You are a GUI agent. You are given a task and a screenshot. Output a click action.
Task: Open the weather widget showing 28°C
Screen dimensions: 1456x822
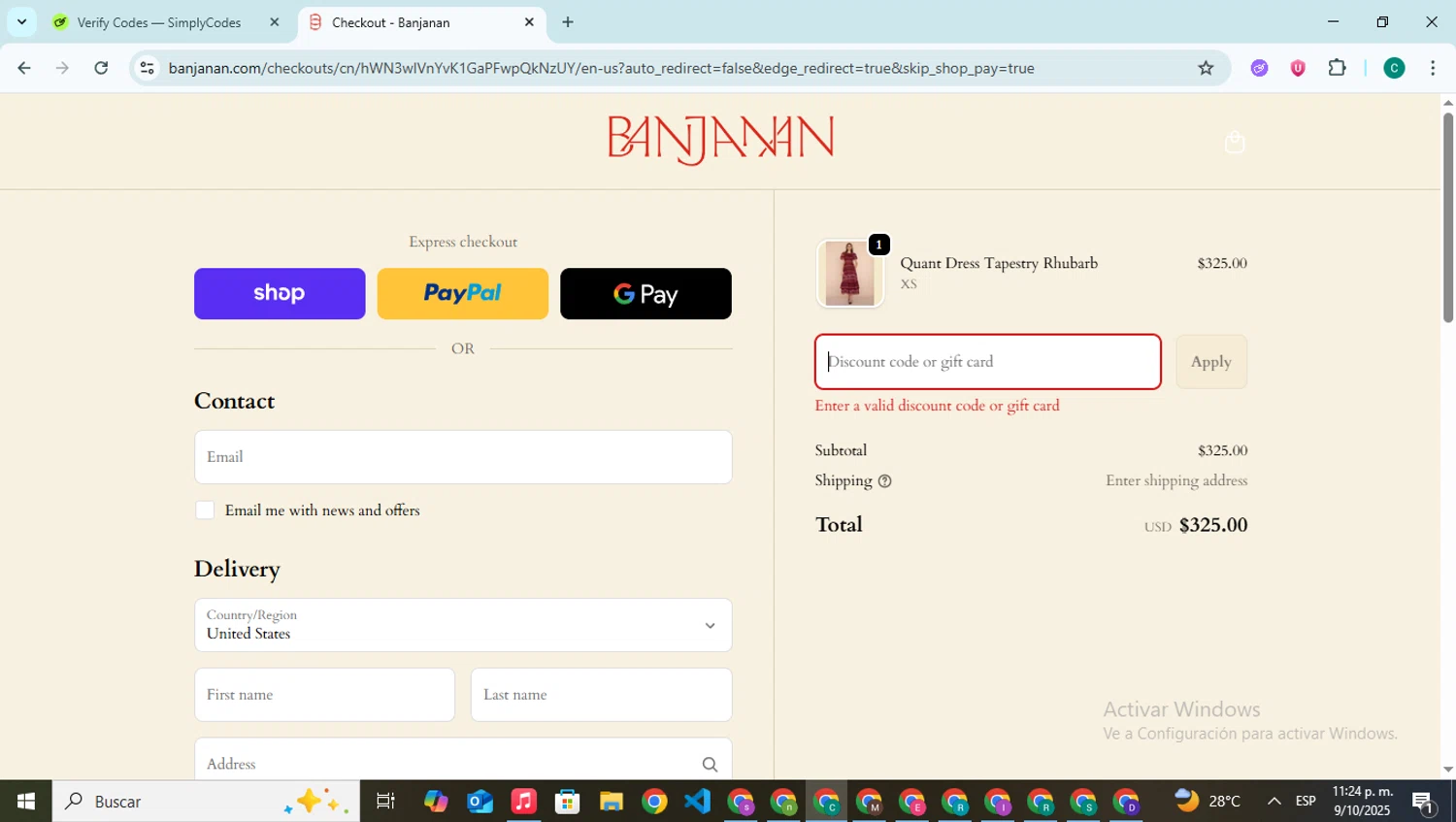(x=1208, y=802)
